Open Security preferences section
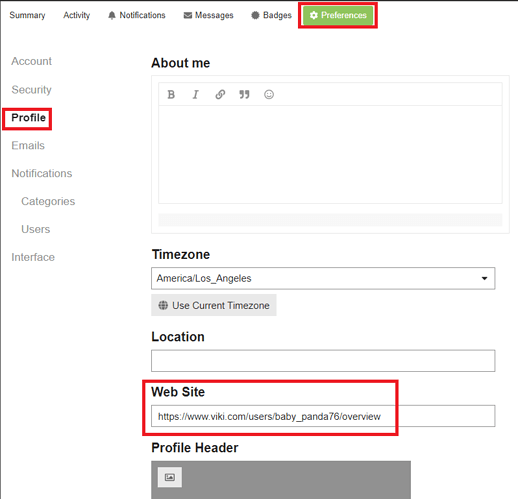 pos(32,90)
